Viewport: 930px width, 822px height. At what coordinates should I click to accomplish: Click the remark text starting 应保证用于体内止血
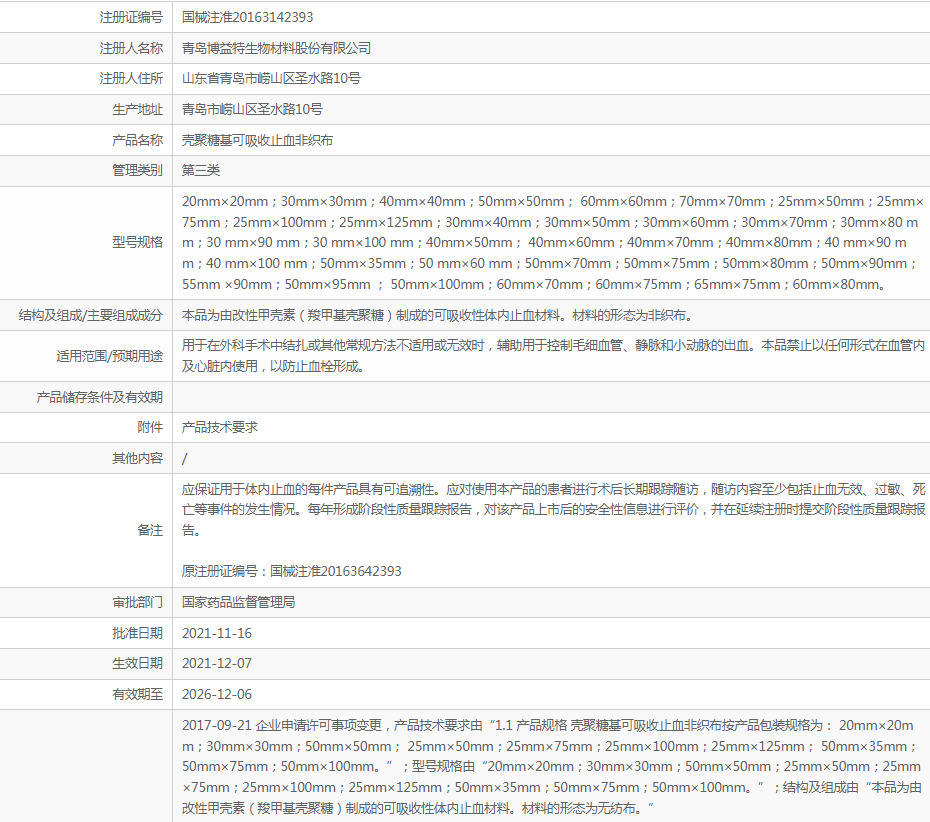pos(553,509)
